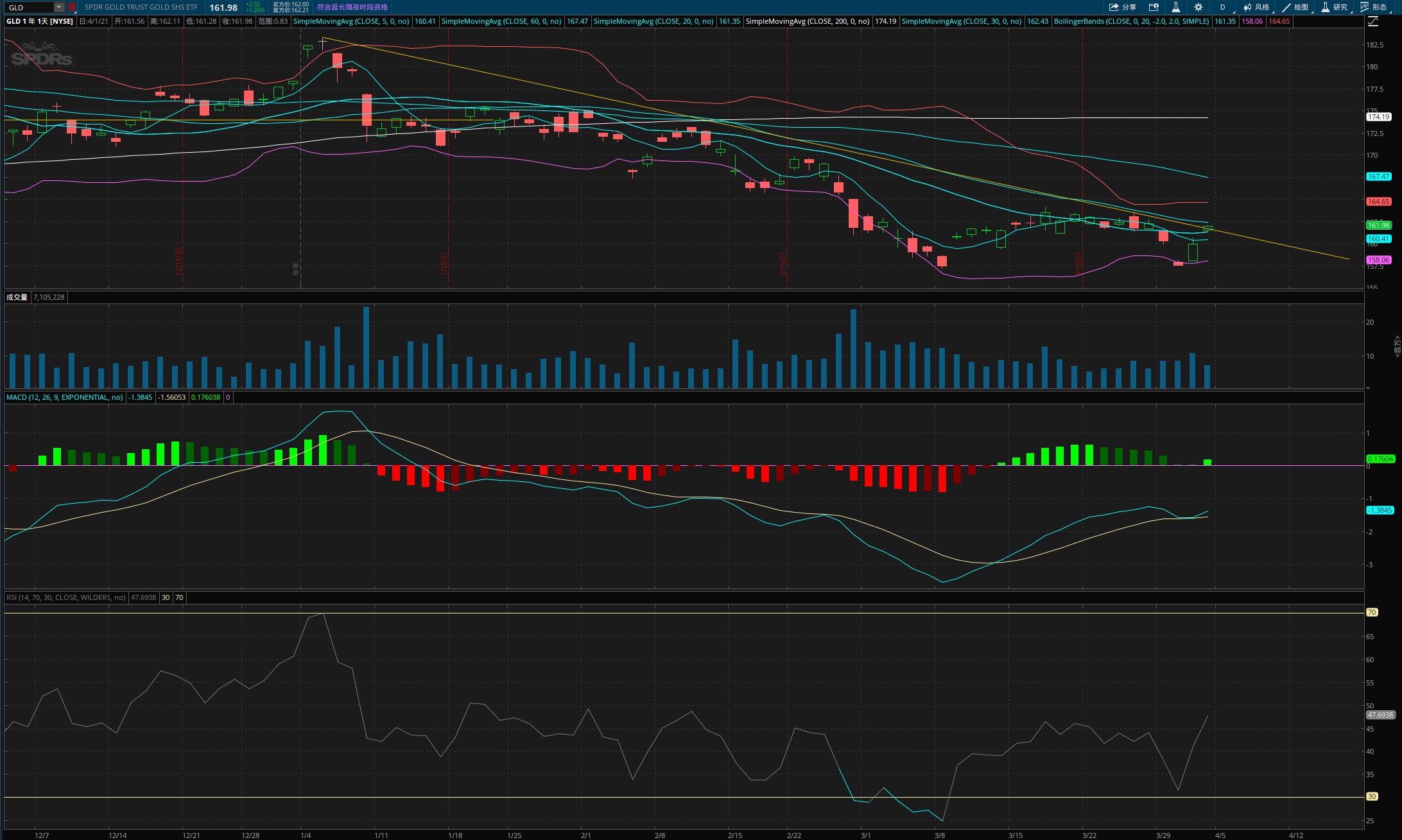Click the candlestick Style icon
Viewport: 1402px width, 840px height.
pyautogui.click(x=1247, y=7)
